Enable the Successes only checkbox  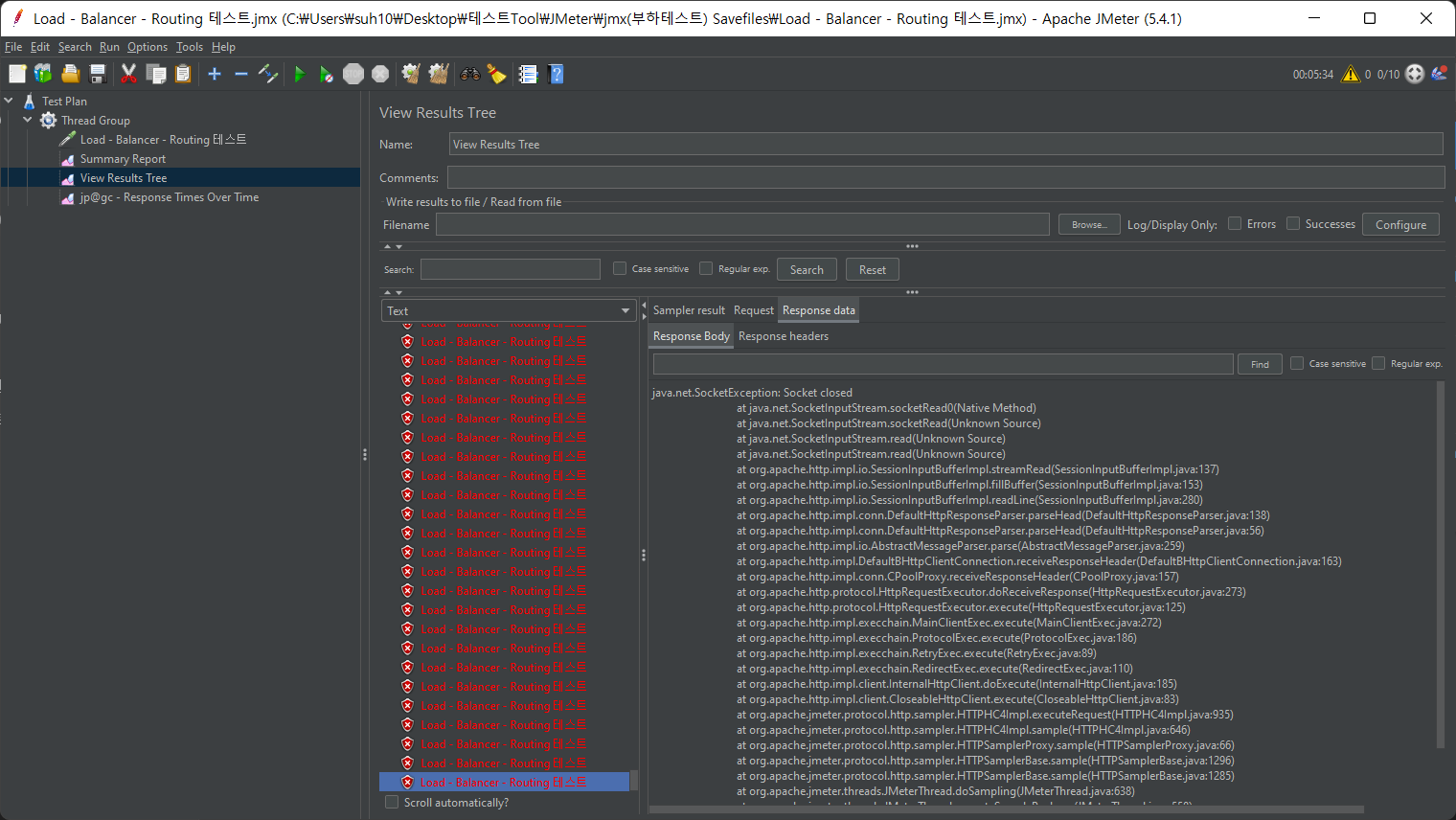[x=1293, y=224]
